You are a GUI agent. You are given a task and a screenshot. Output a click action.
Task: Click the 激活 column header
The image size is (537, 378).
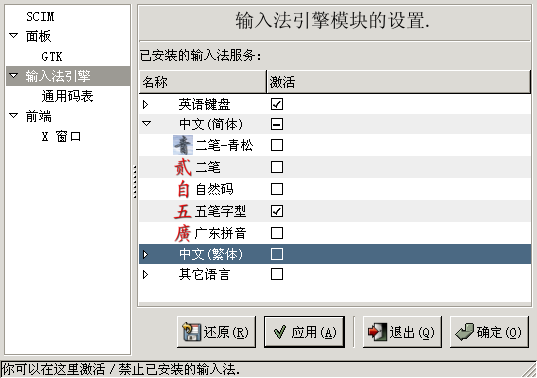pyautogui.click(x=399, y=82)
